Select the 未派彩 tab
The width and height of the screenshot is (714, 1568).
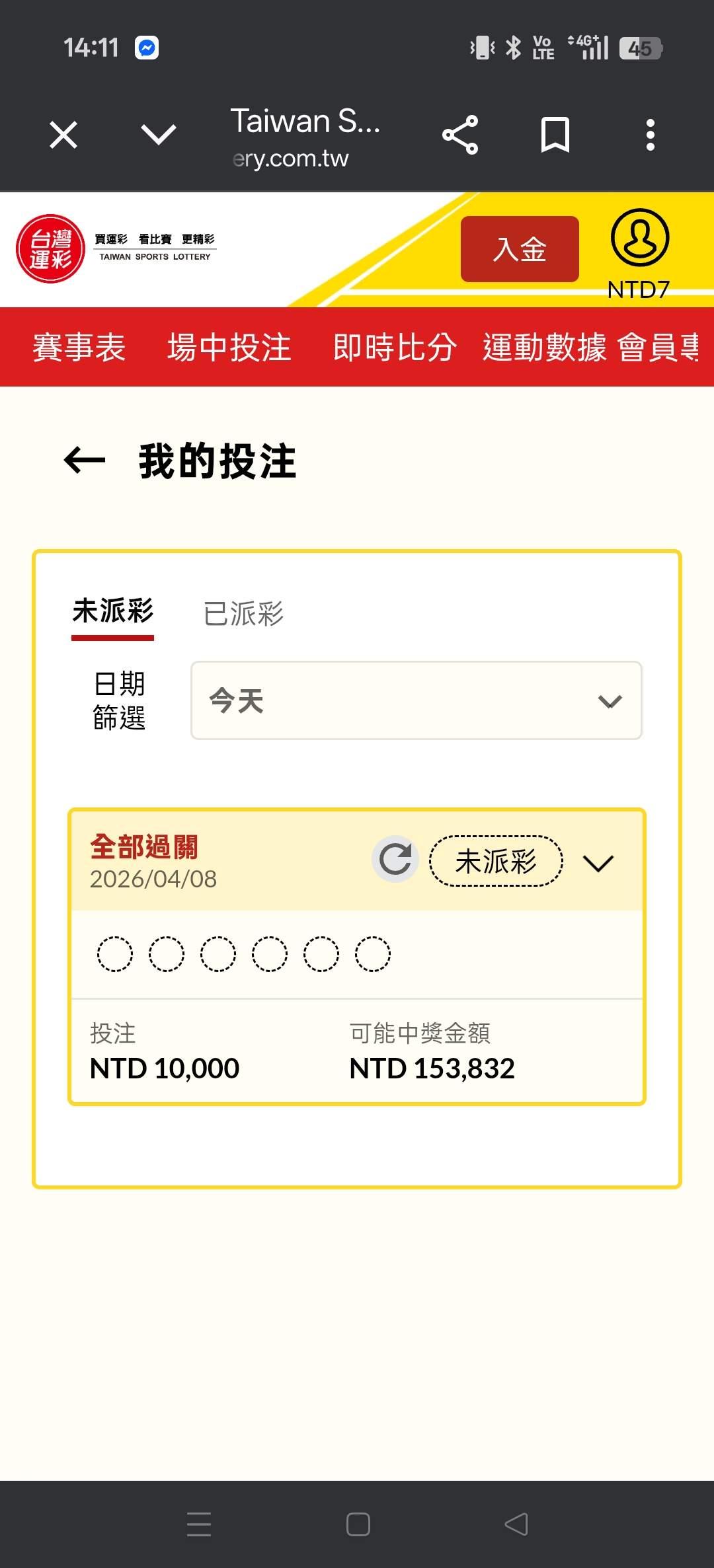click(x=113, y=611)
